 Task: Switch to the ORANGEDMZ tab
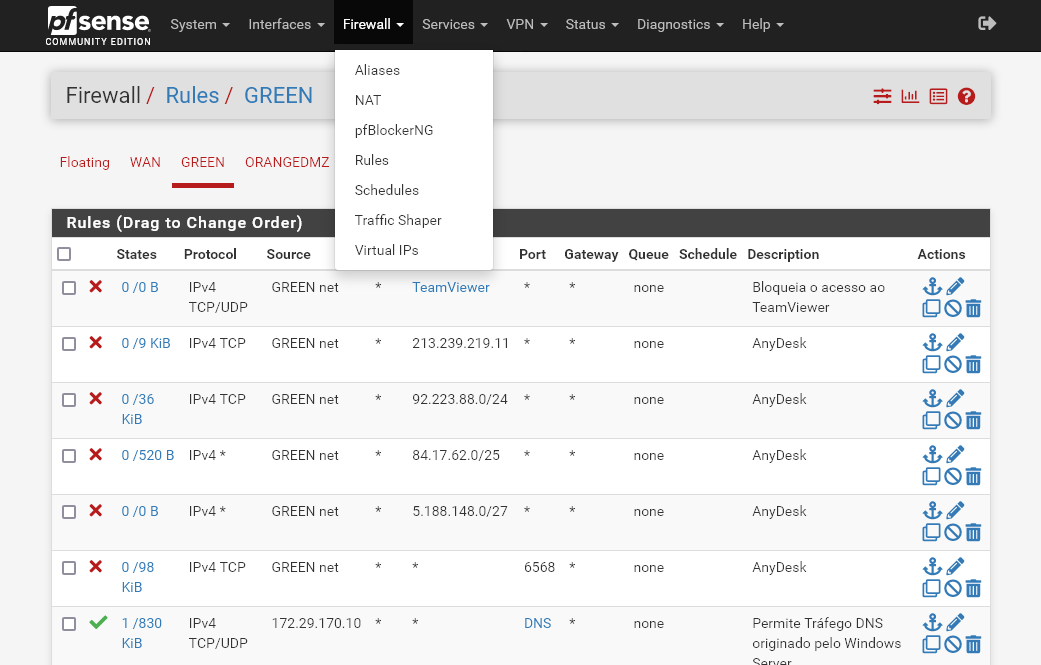287,162
